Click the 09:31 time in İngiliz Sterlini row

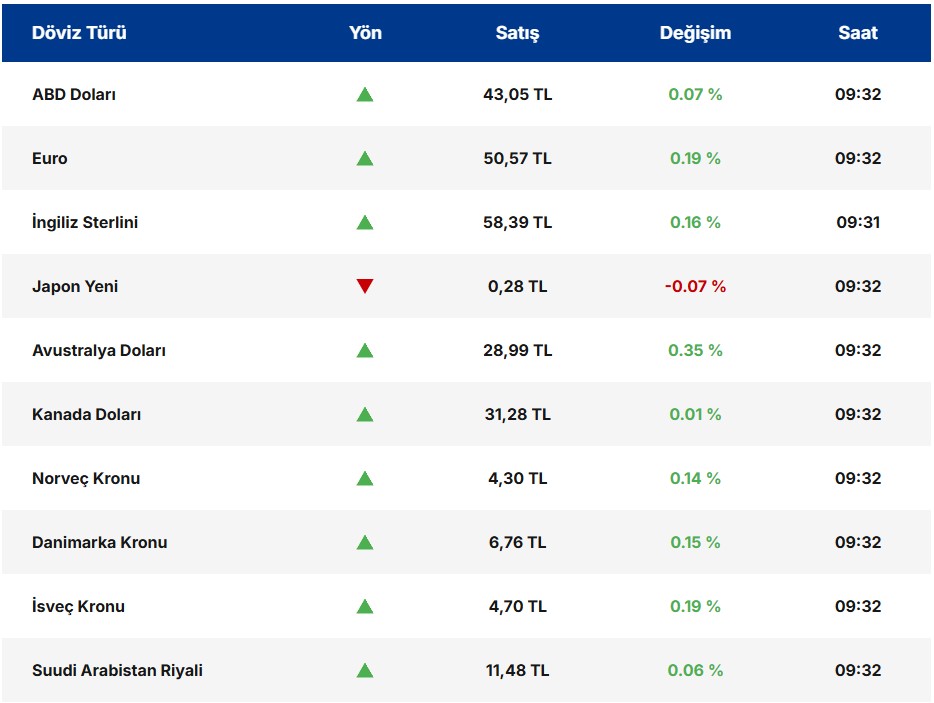point(858,223)
